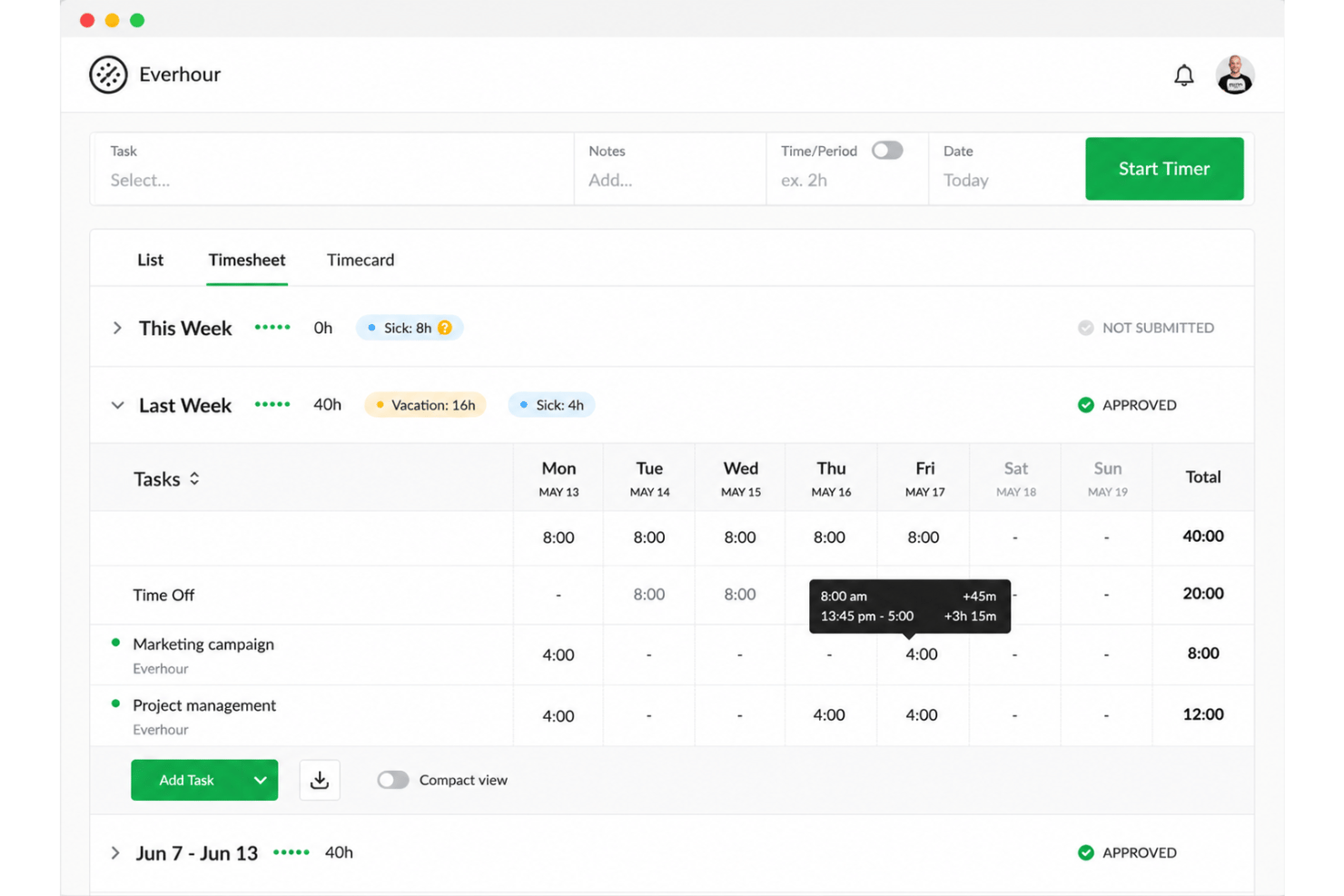Click the Everhour logo icon

pos(108,74)
